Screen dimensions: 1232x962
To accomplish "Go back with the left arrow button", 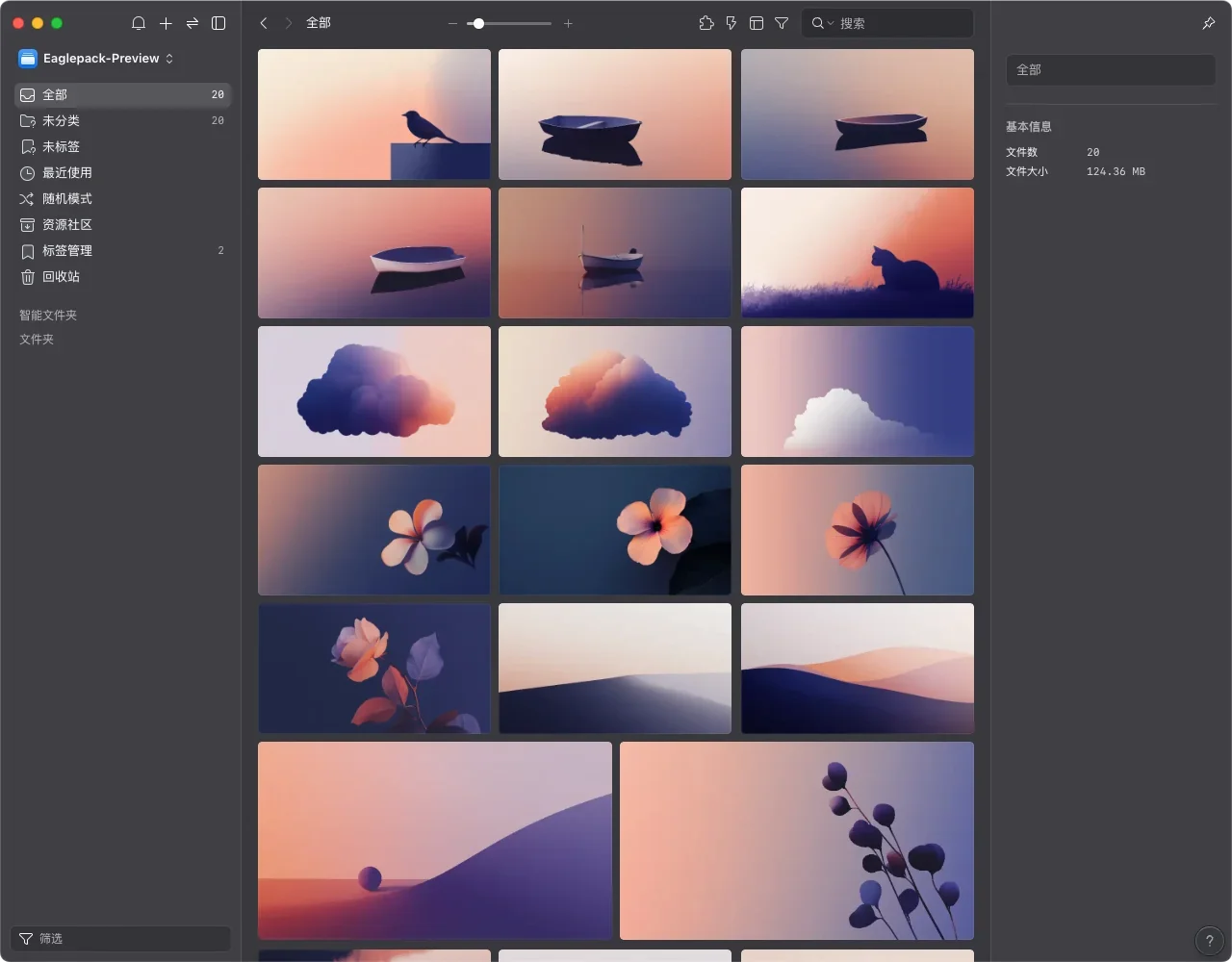I will pos(264,23).
